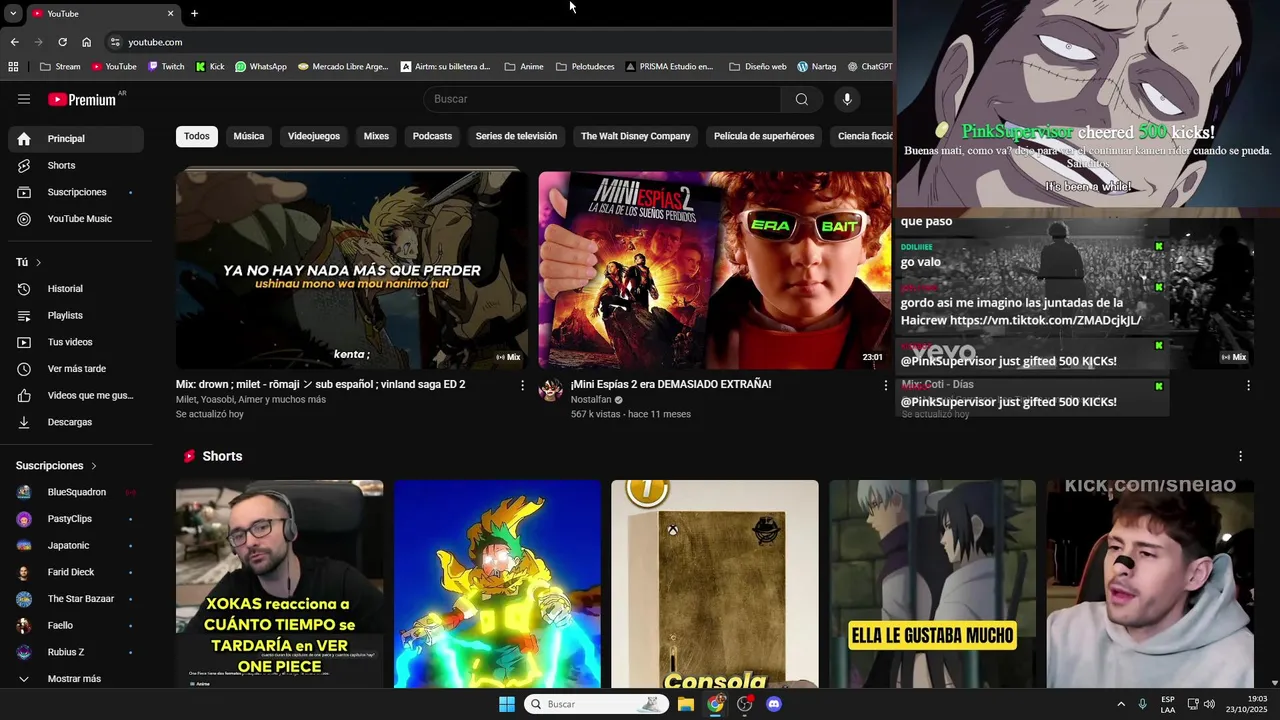
Task: Activate voice search microphone
Action: click(x=847, y=99)
